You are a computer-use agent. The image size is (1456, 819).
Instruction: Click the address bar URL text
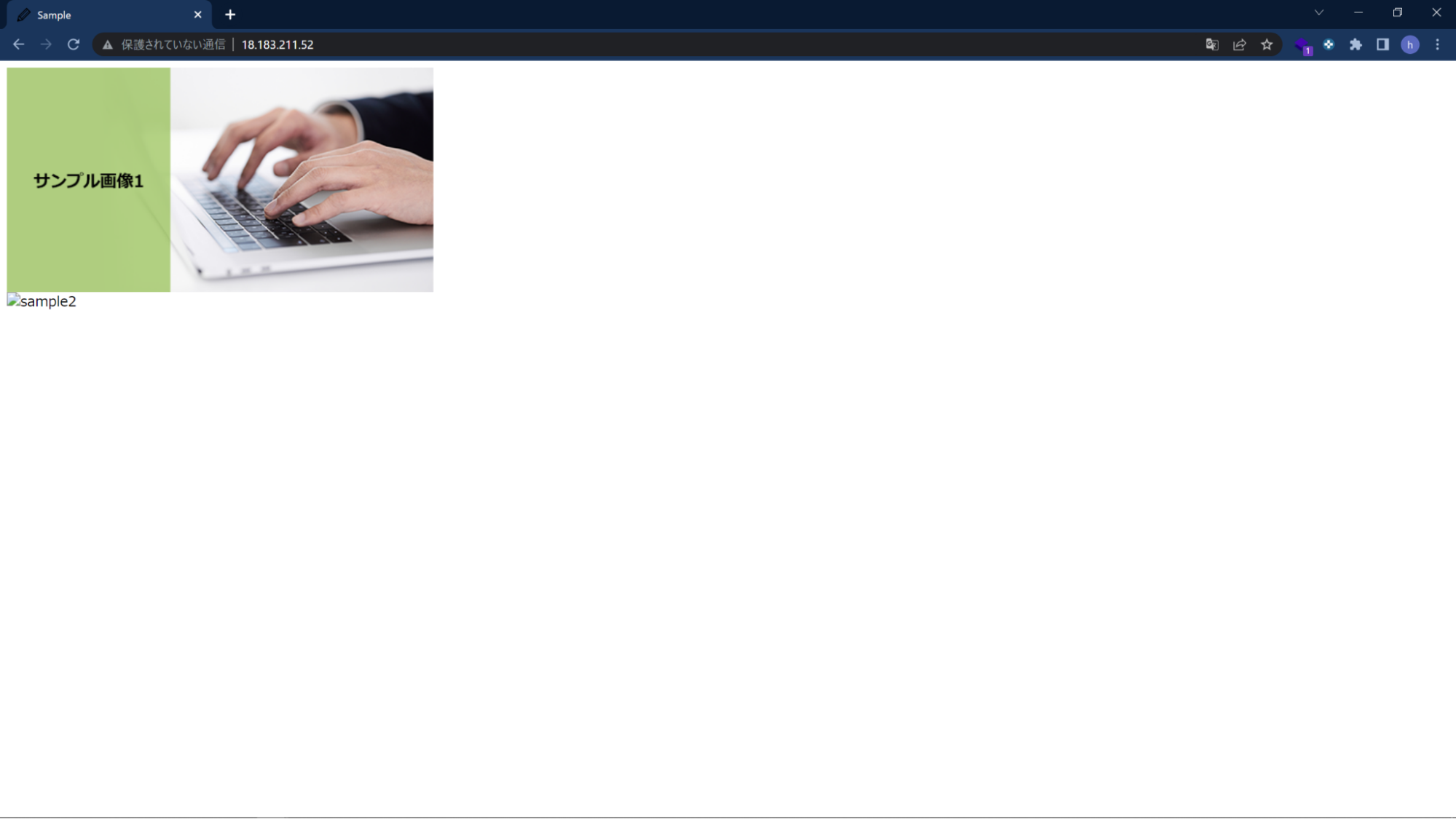pyautogui.click(x=278, y=44)
